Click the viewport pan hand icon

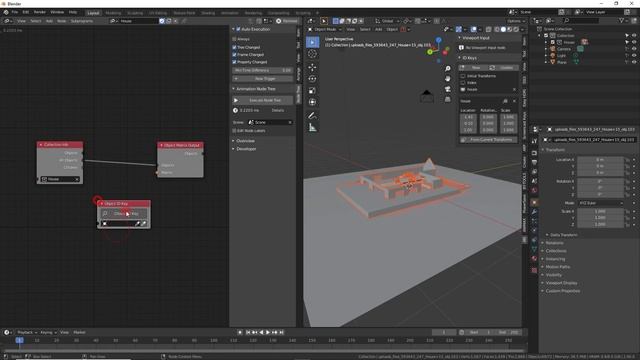pyautogui.click(x=448, y=78)
